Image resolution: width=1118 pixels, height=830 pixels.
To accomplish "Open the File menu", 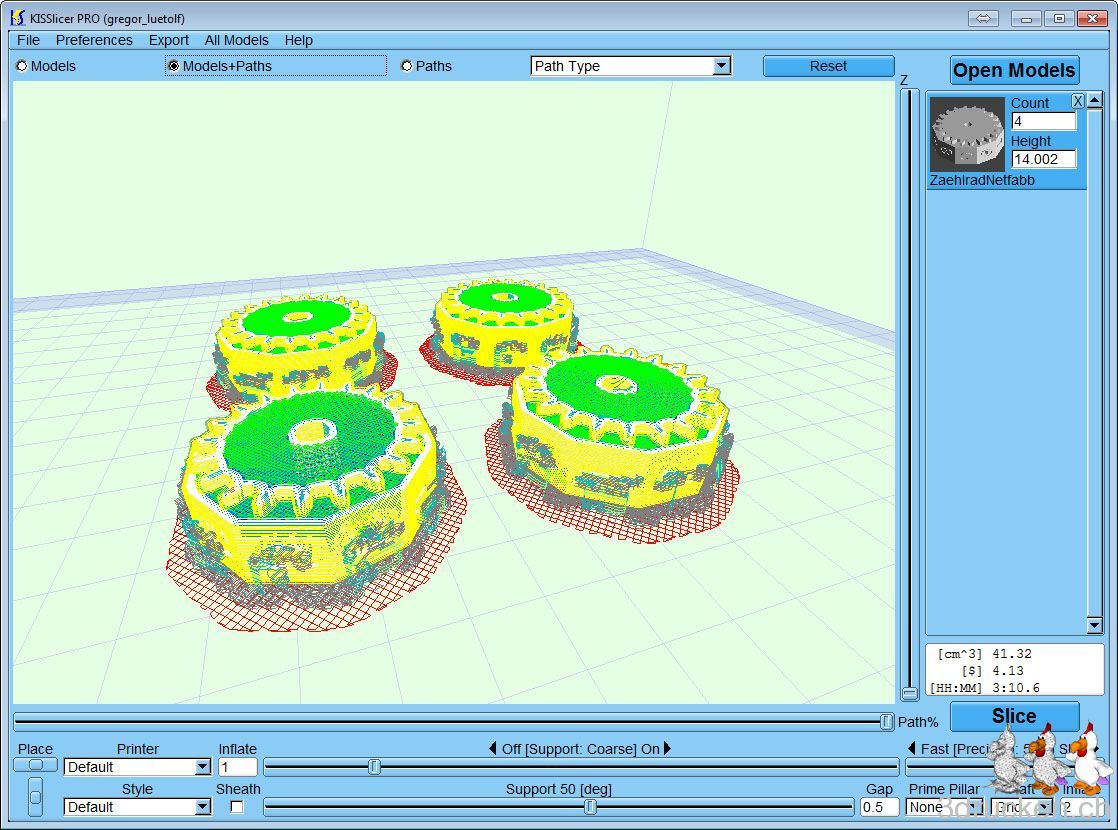I will pos(28,40).
